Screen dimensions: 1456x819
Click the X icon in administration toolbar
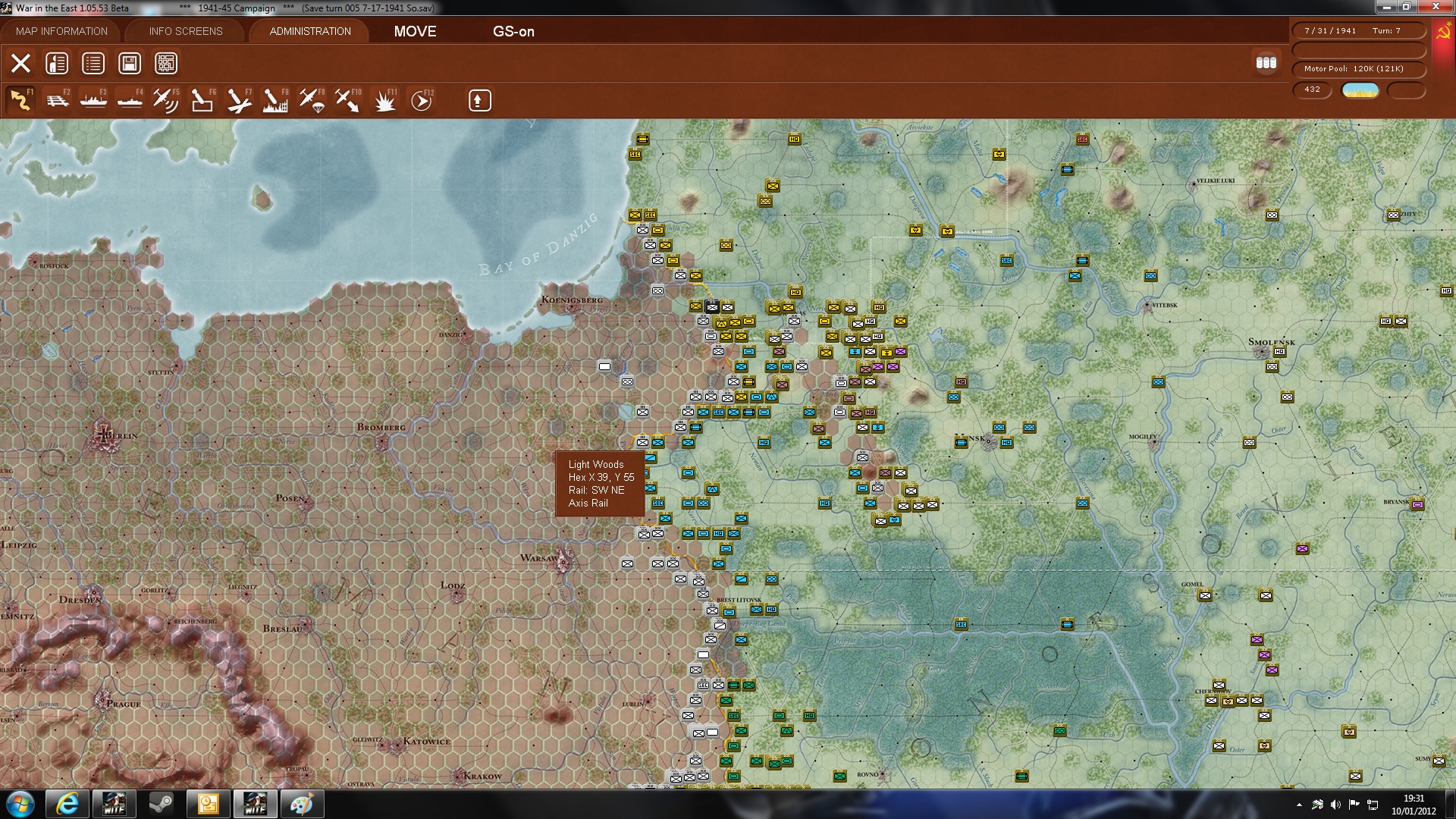(x=20, y=63)
